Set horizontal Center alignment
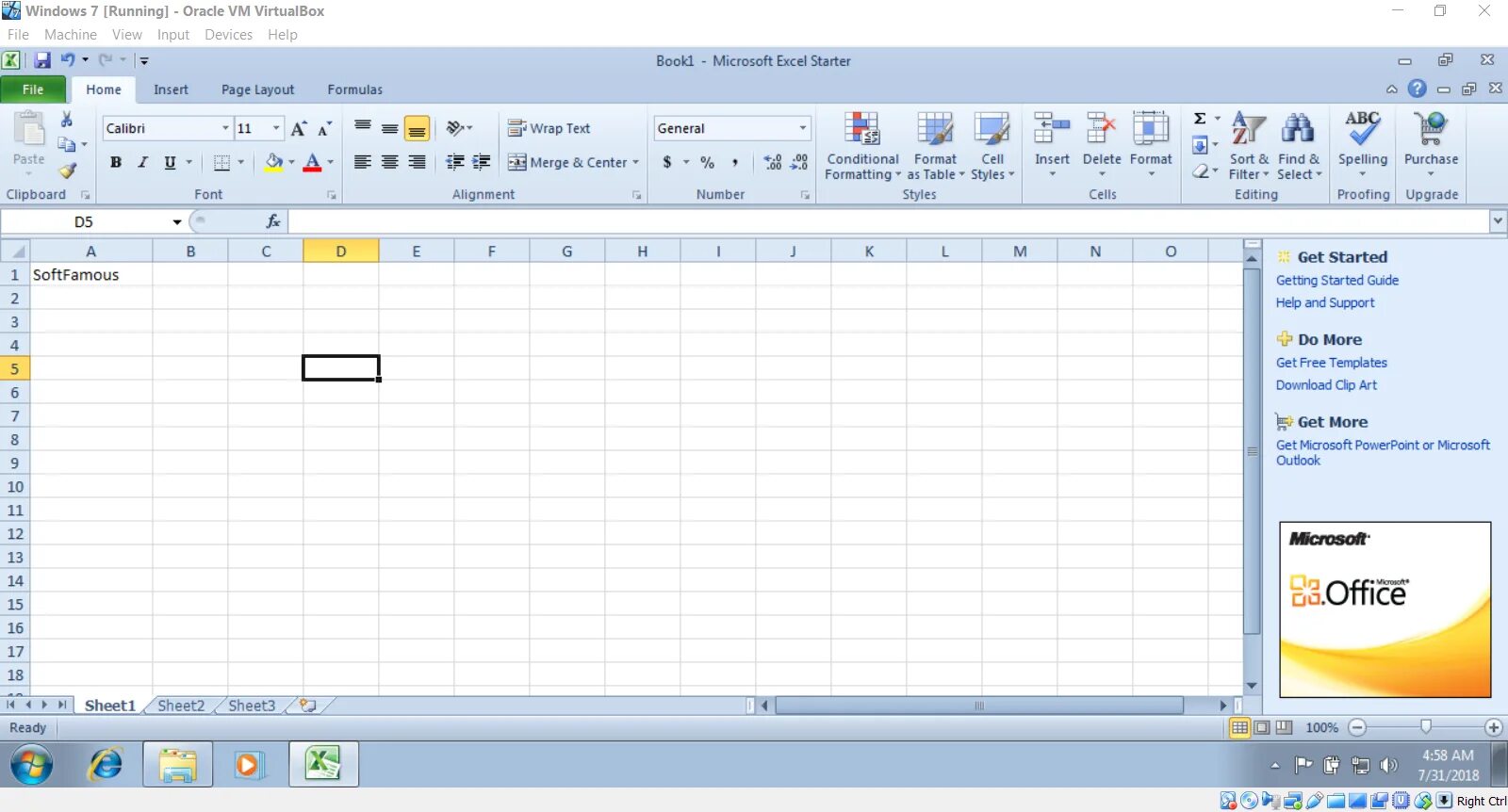This screenshot has height=812, width=1508. pyautogui.click(x=389, y=162)
